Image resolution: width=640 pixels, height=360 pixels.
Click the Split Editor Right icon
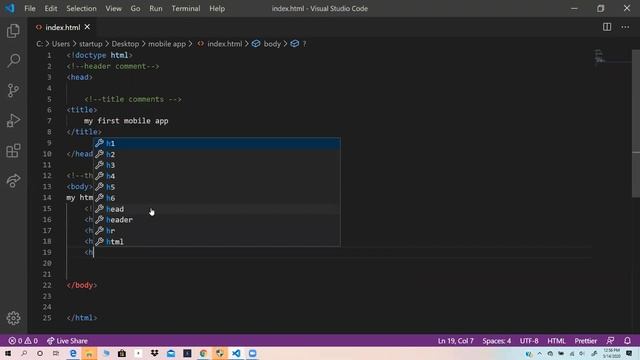607,27
